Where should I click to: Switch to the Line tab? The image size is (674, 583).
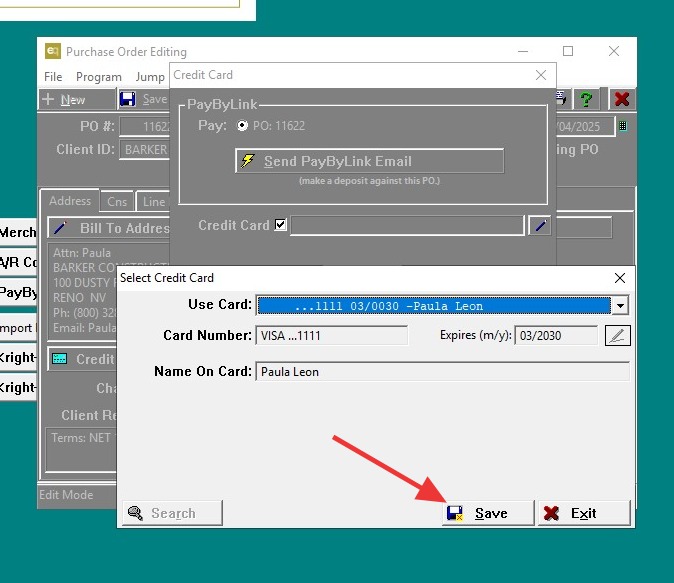click(x=154, y=202)
